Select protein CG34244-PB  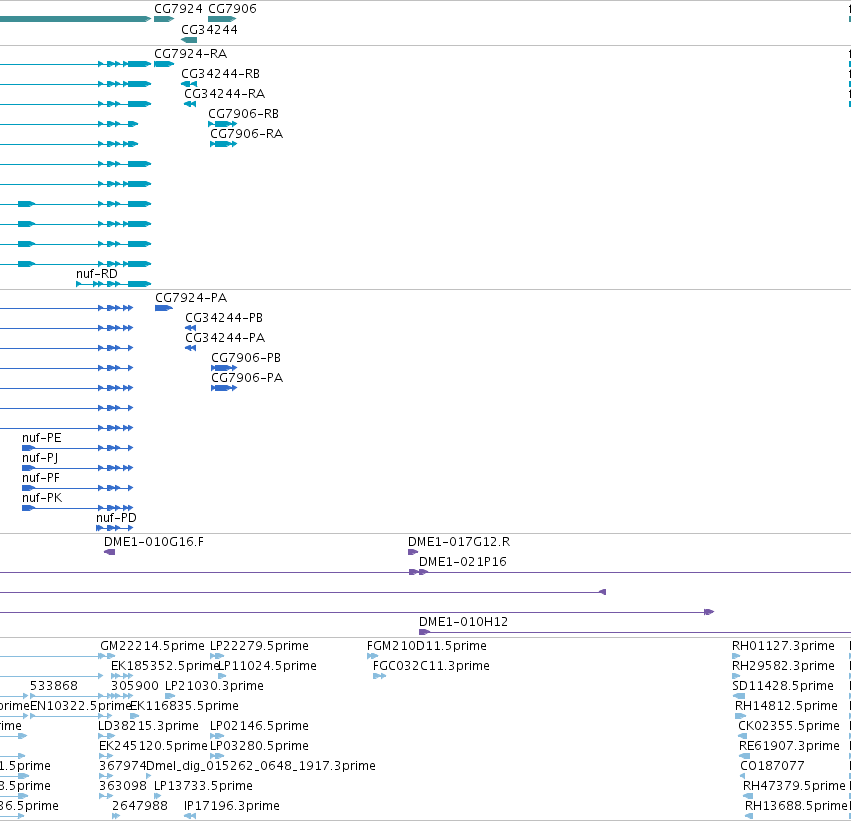point(190,328)
